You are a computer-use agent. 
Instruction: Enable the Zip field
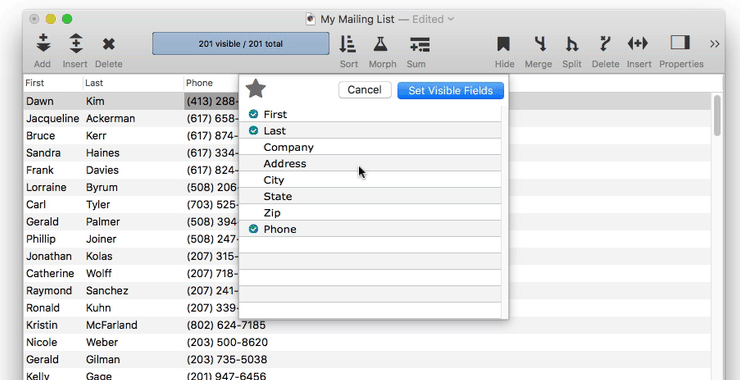(370, 213)
